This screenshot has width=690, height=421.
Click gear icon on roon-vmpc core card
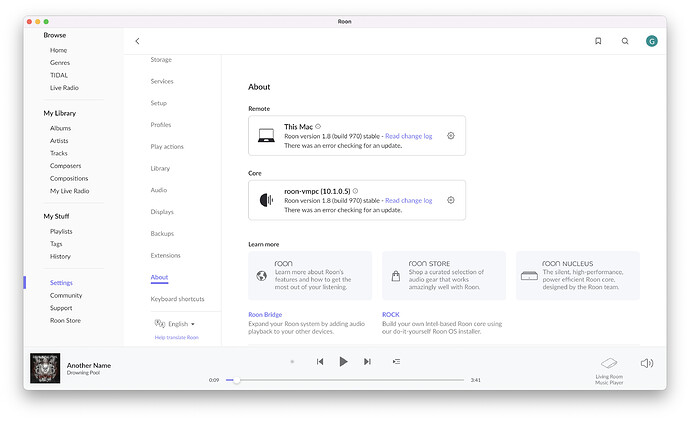451,200
